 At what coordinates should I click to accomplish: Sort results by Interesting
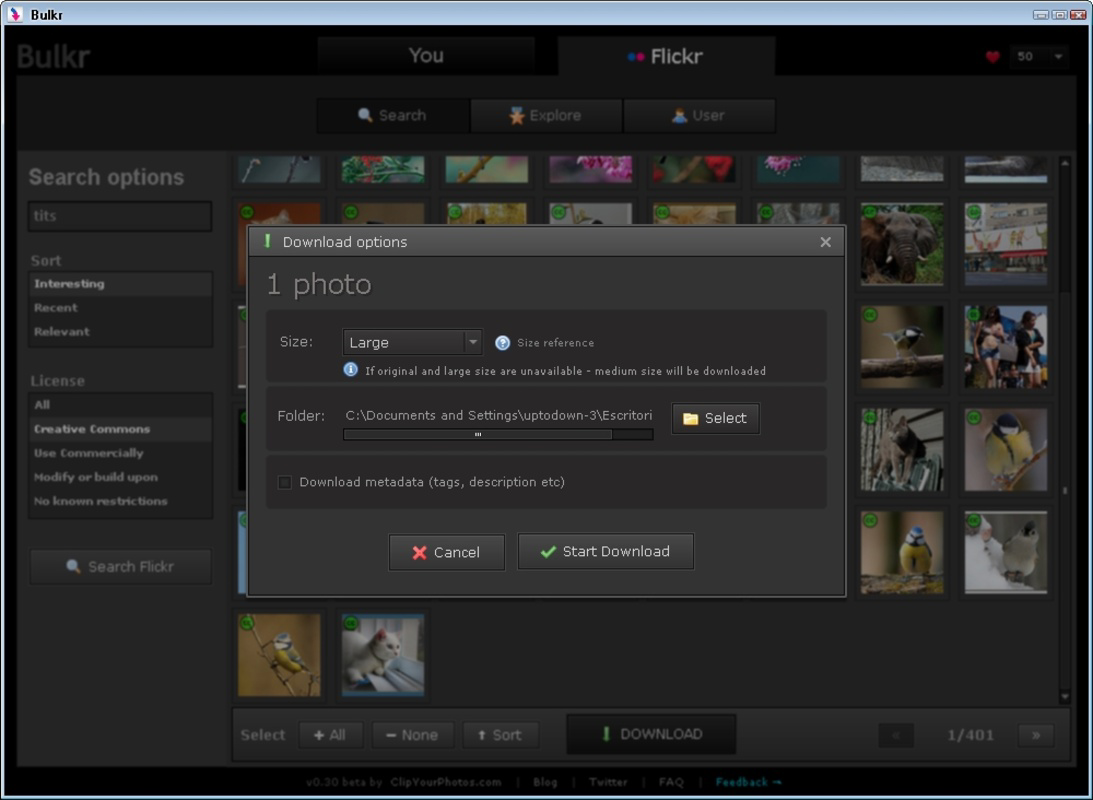(120, 284)
